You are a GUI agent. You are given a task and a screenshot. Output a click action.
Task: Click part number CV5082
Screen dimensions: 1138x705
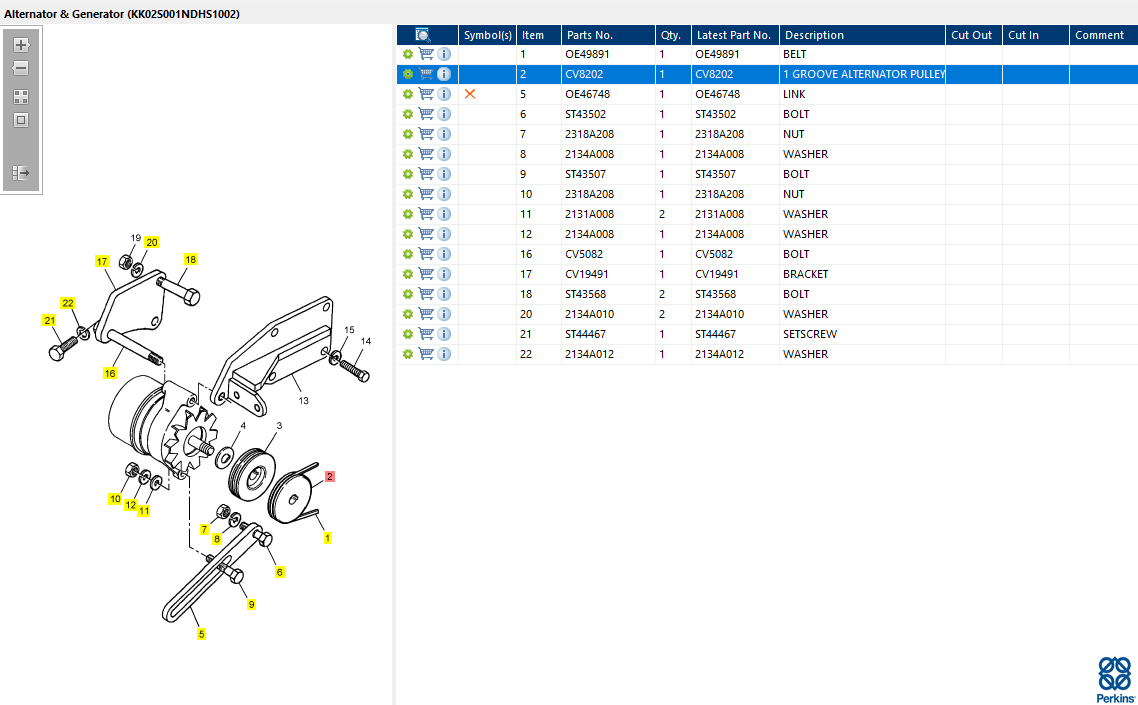(x=584, y=254)
